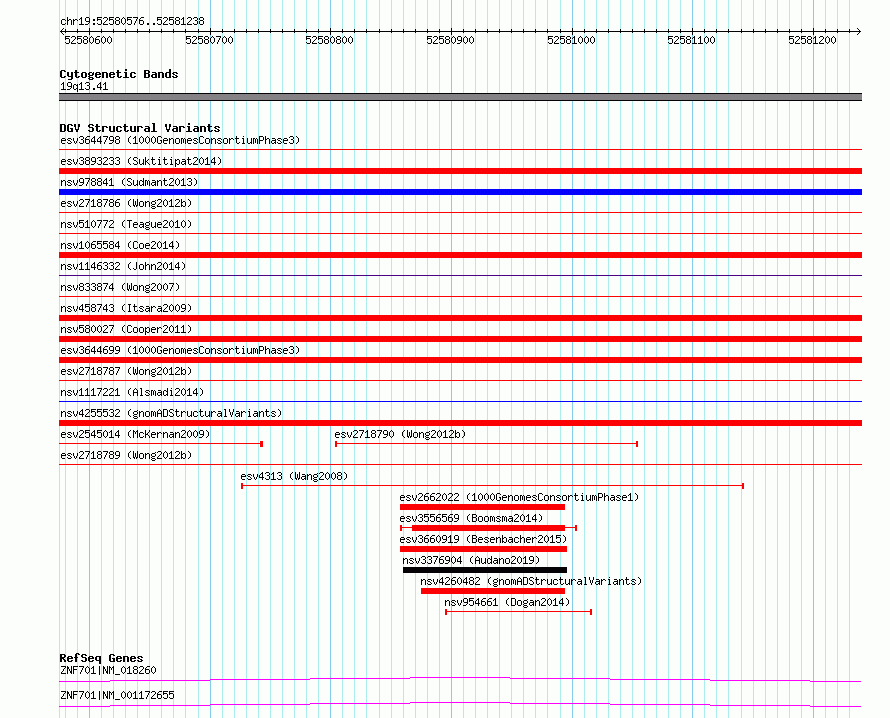Click the 19q13.41 band label
Screen dimensions: 890x718
[x=84, y=86]
